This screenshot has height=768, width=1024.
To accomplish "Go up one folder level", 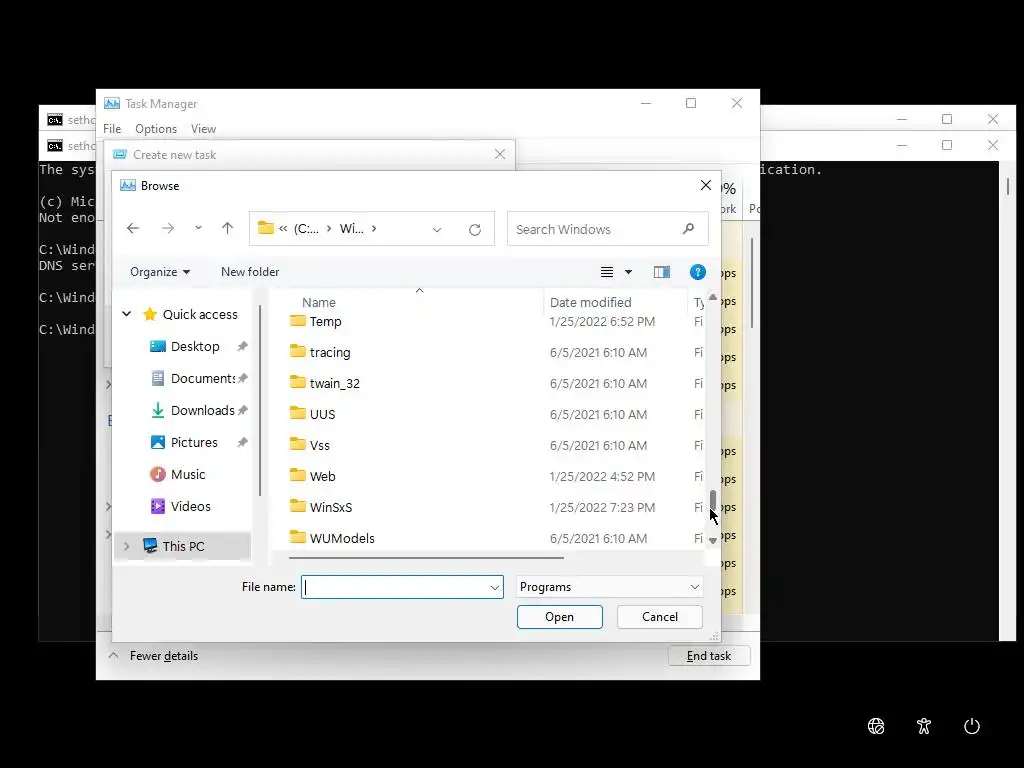I will (x=227, y=229).
